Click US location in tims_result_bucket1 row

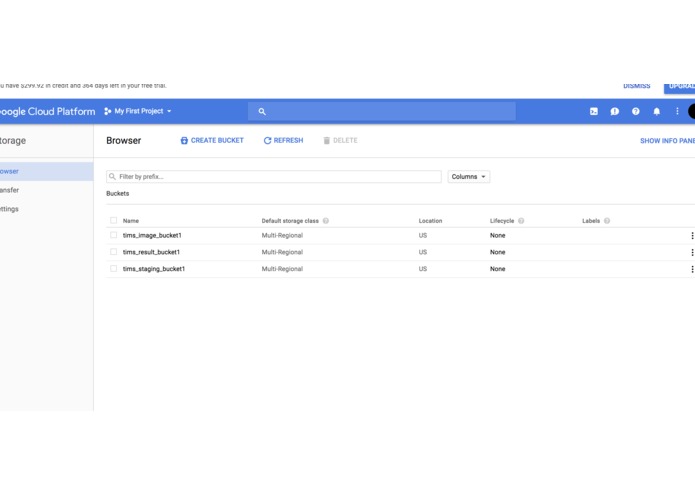[423, 252]
